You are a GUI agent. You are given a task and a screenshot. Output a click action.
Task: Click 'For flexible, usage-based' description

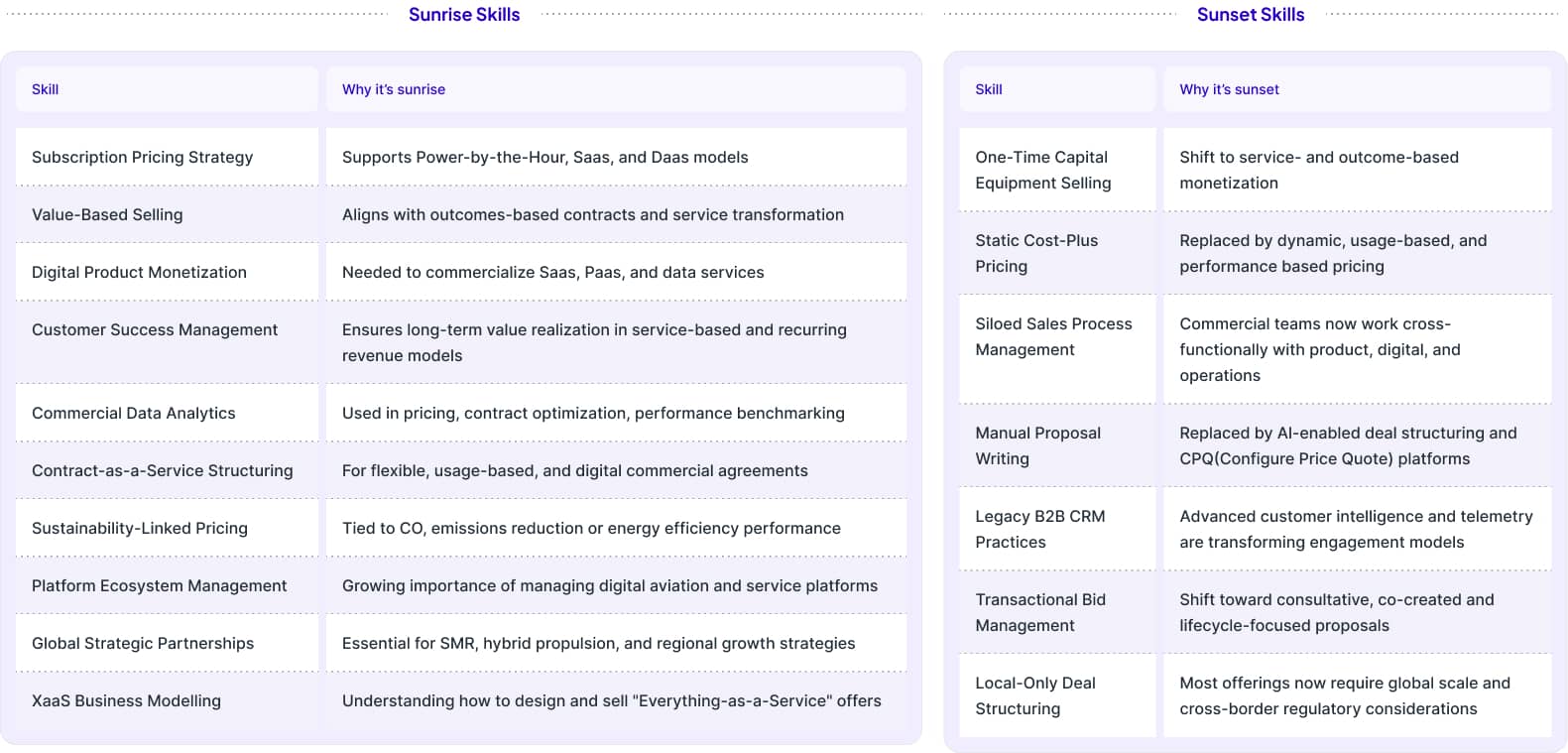tap(574, 470)
